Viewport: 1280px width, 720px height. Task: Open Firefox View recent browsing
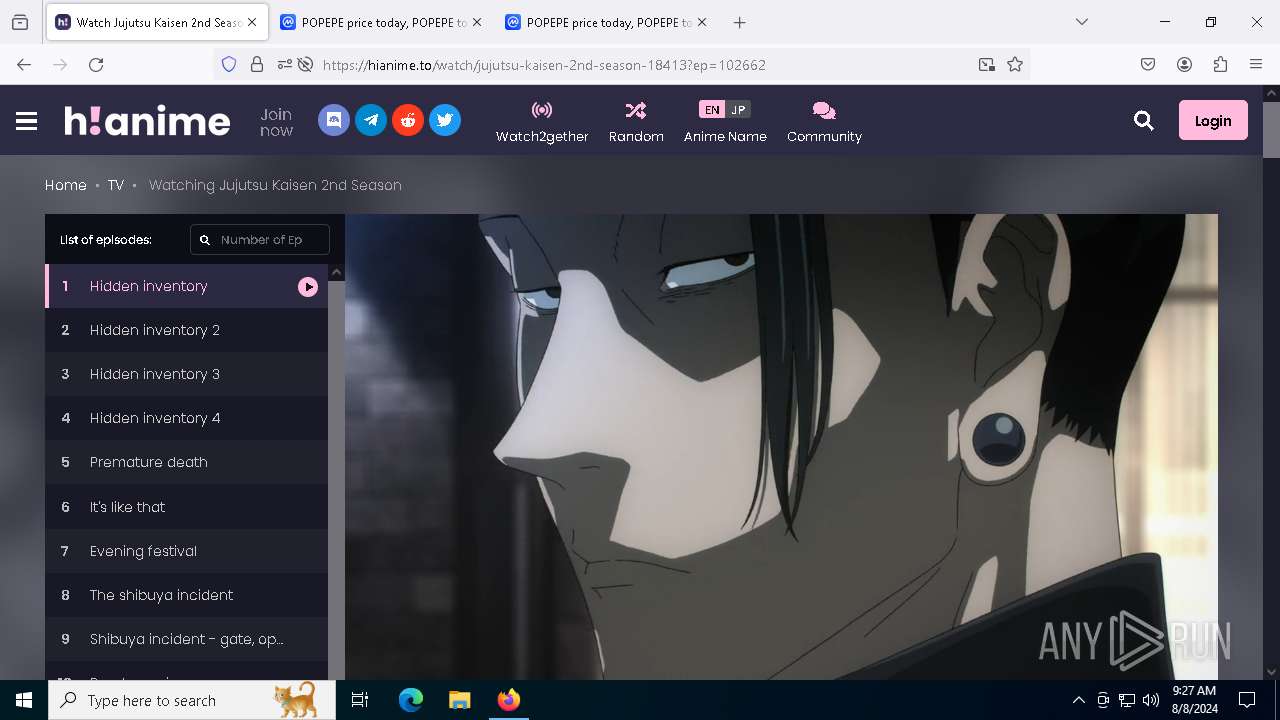click(x=20, y=22)
